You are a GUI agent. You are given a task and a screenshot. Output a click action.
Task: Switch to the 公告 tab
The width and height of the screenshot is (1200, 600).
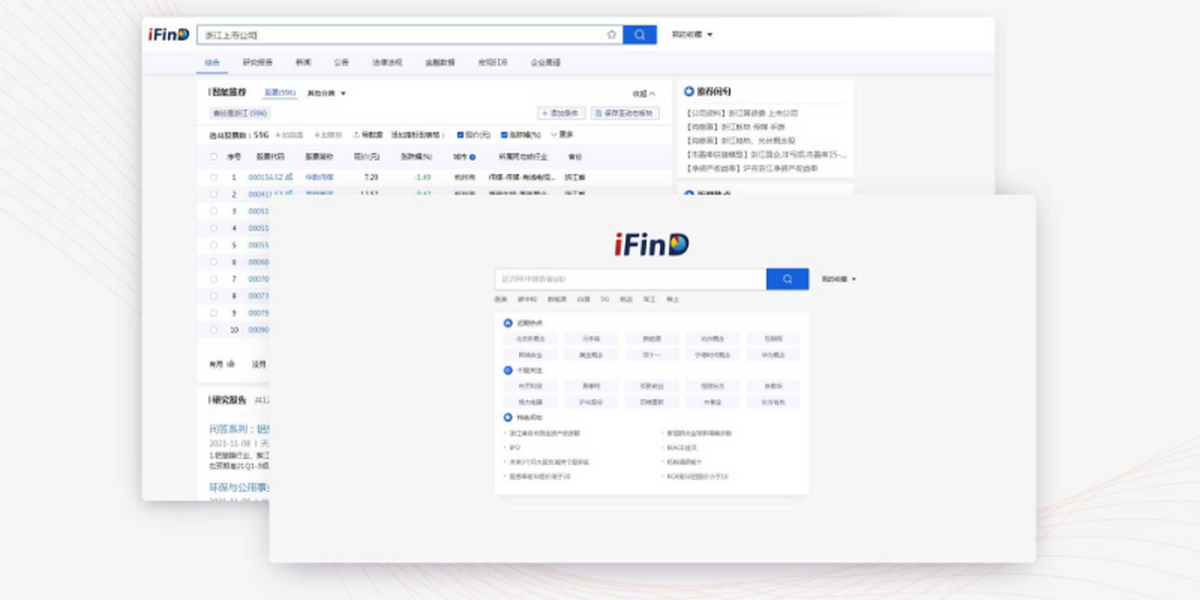pos(342,62)
